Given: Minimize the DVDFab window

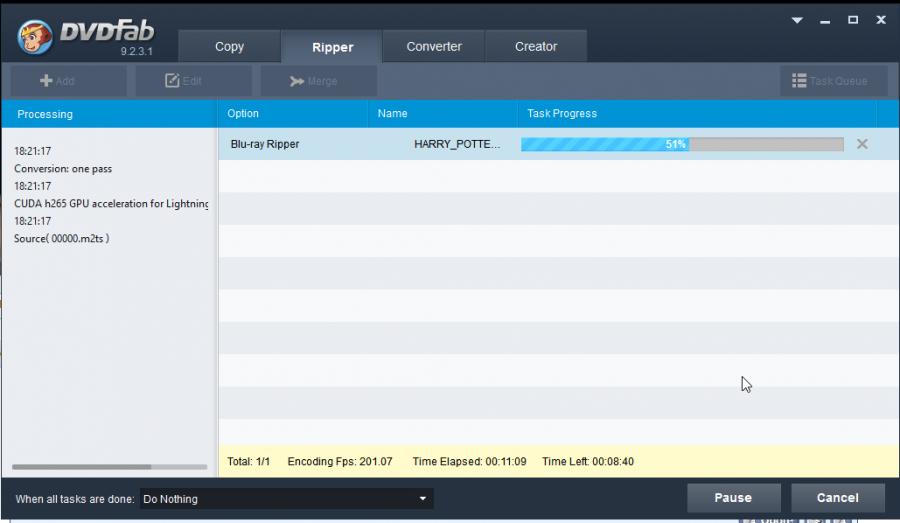Looking at the screenshot, I should pyautogui.click(x=825, y=21).
